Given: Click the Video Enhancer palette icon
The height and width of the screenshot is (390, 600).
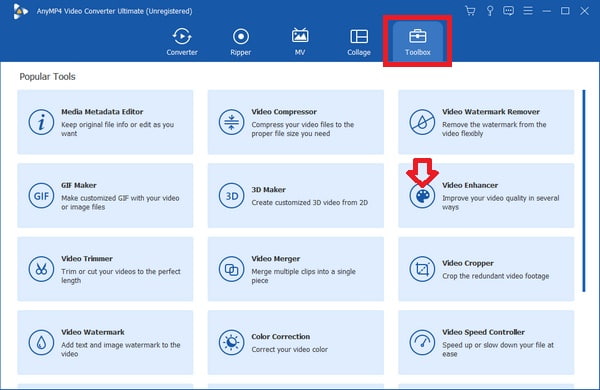Looking at the screenshot, I should click(422, 196).
